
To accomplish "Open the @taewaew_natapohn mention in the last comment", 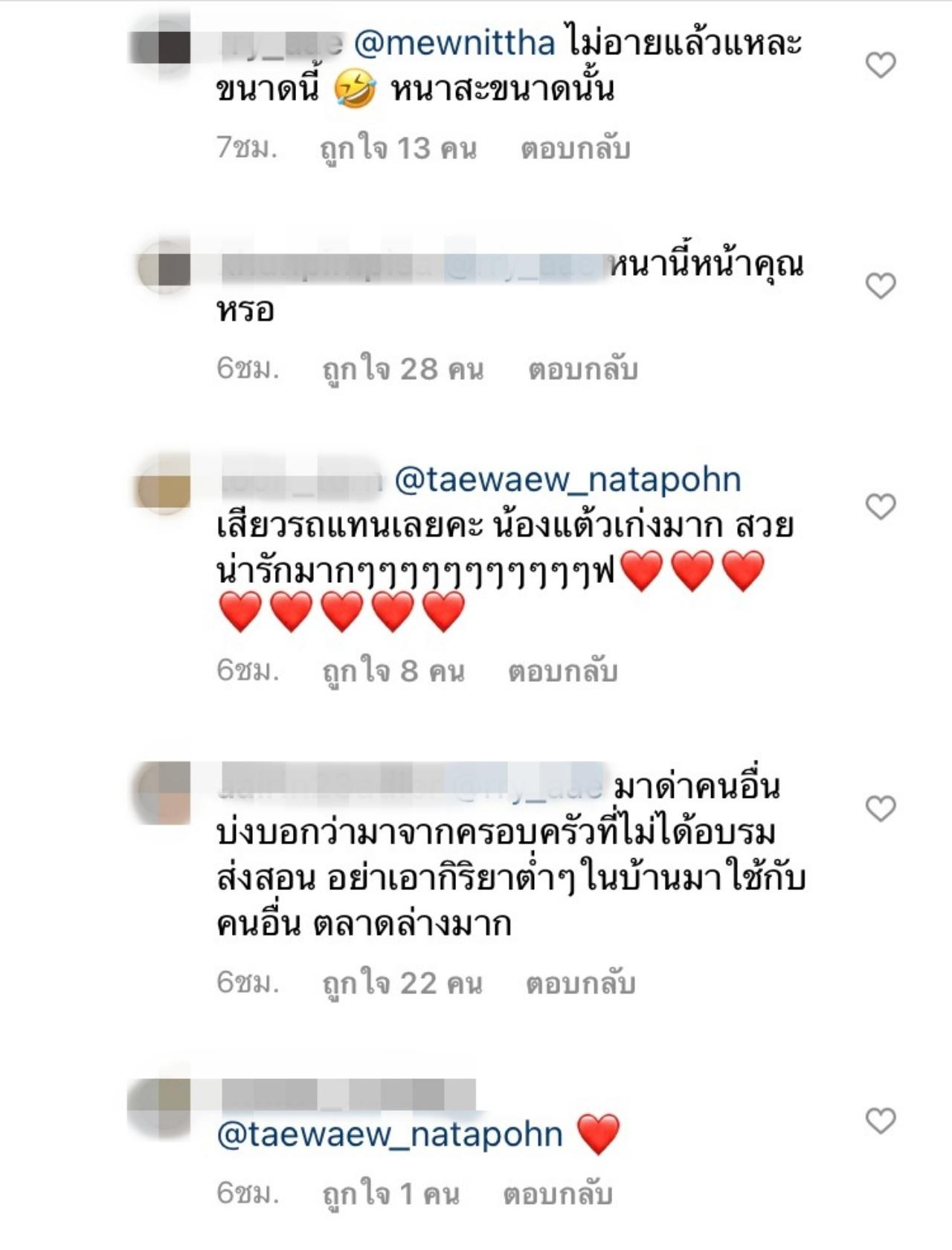I will pos(390,1135).
